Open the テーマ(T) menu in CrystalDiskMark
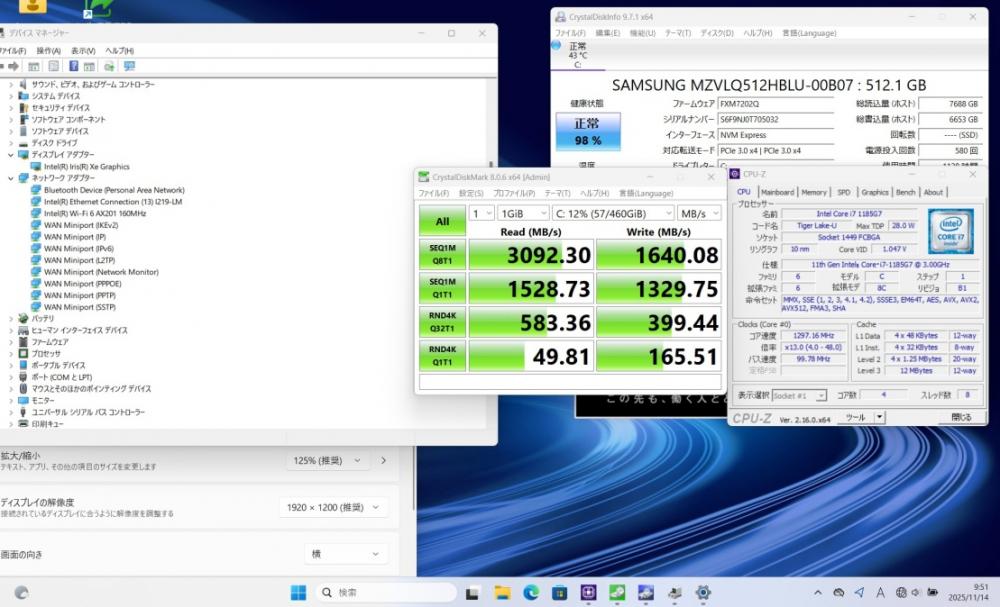Screen dimensions: 1000x607 point(556,193)
